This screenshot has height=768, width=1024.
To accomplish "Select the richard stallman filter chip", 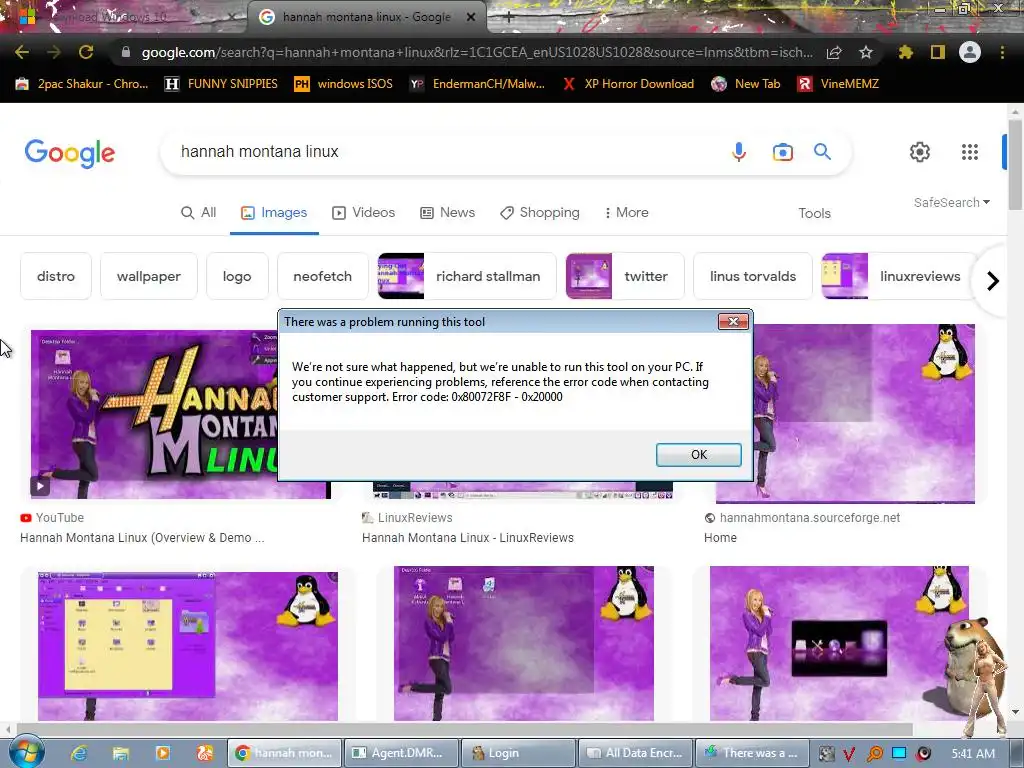I will 467,276.
